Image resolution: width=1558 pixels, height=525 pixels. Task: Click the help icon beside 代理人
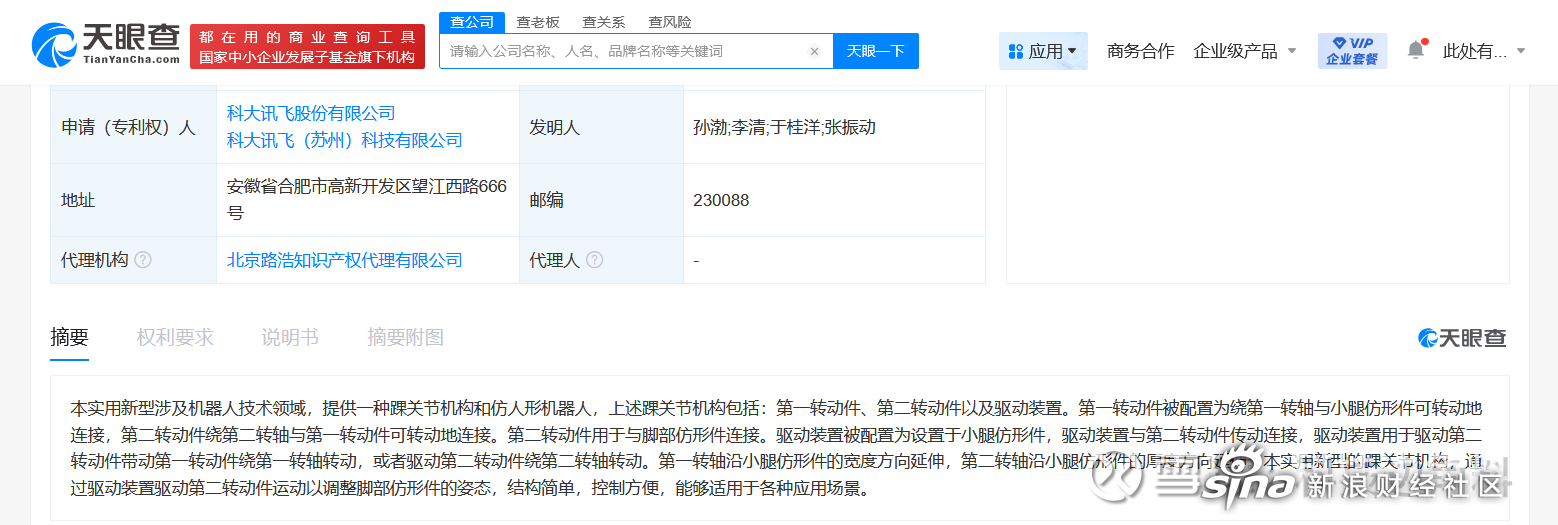[594, 260]
